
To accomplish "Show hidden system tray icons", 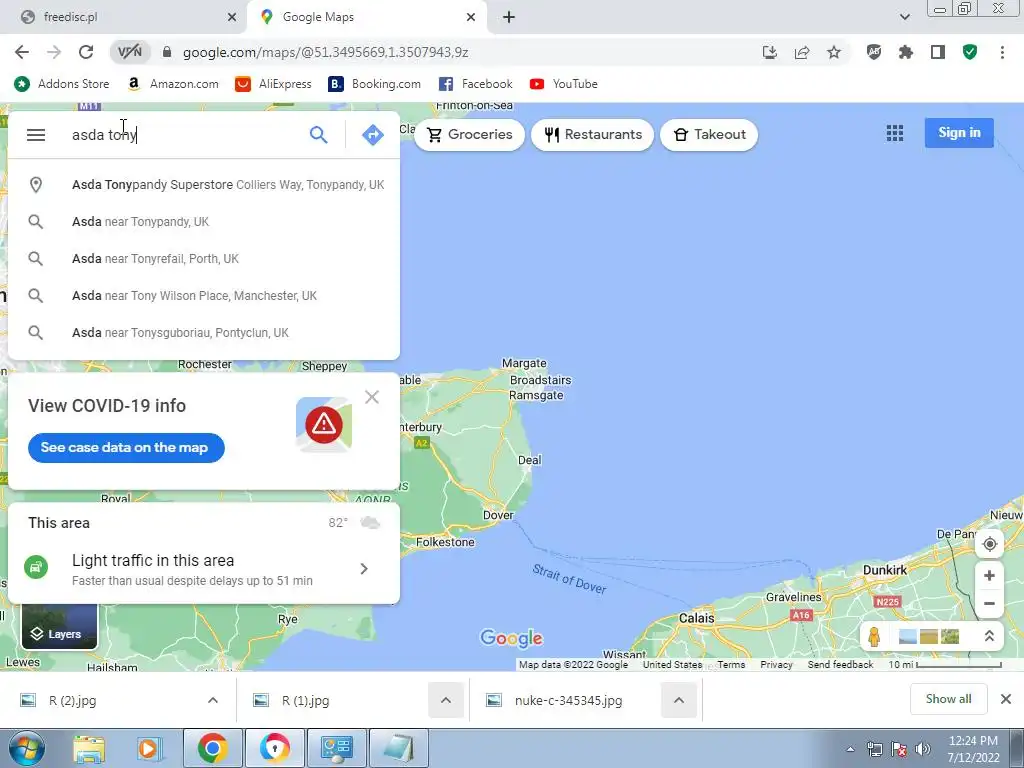I will [x=850, y=749].
